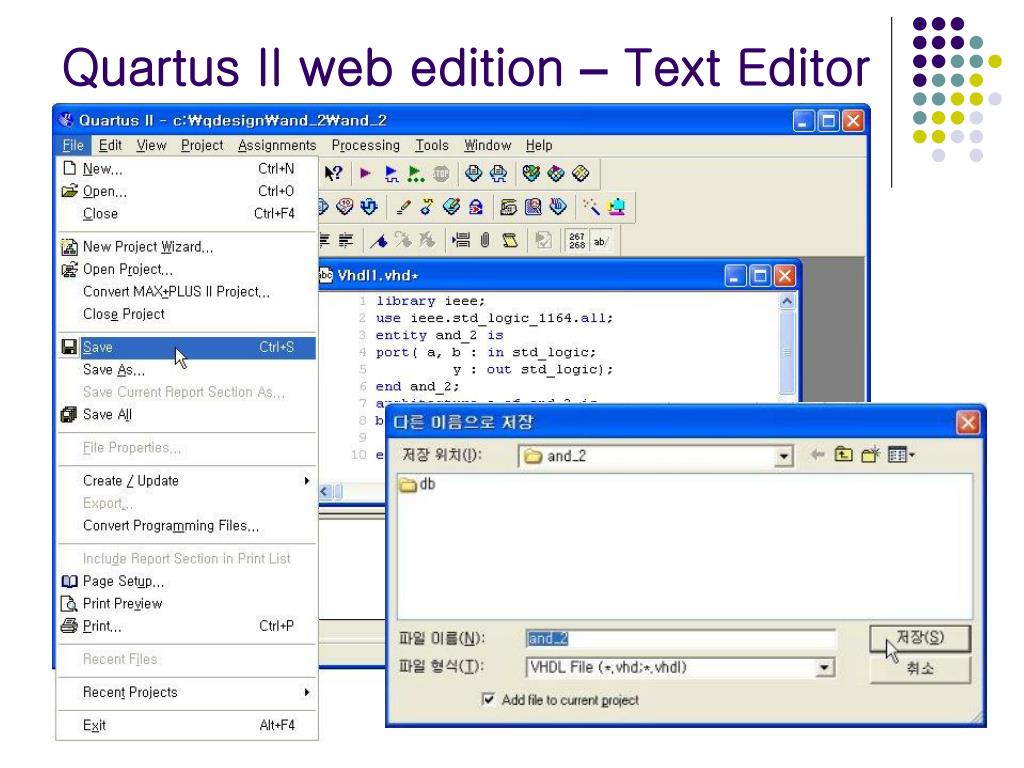The image size is (1024, 768).
Task: Open the VHDL File type dropdown
Action: (825, 667)
